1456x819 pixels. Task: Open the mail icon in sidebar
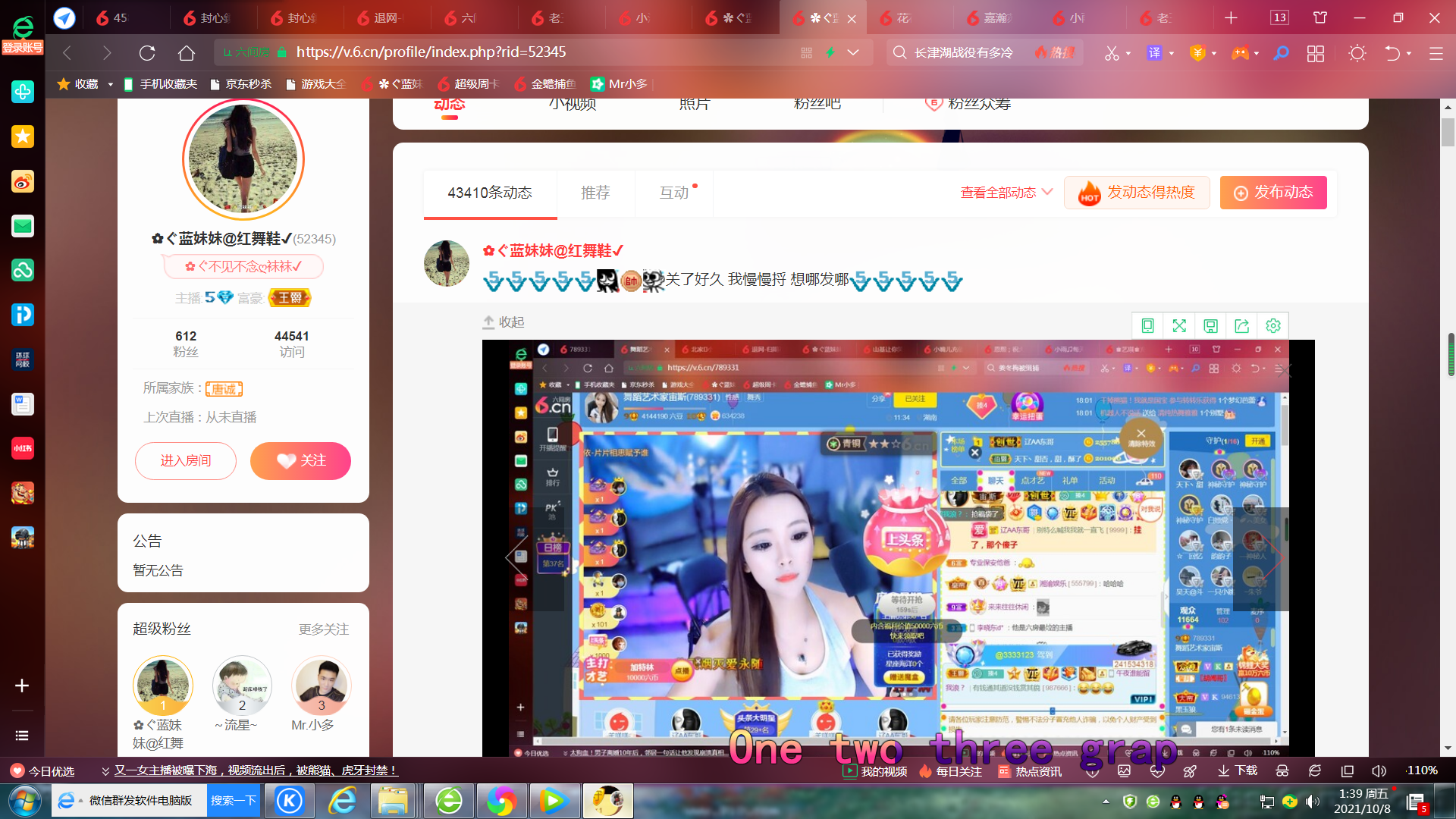(x=23, y=226)
